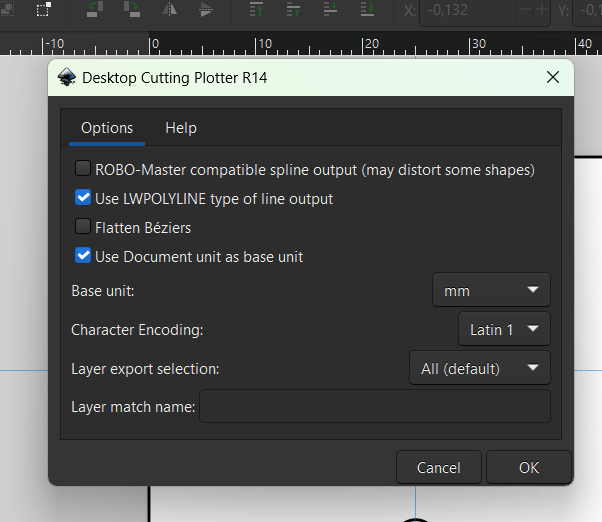Screen dimensions: 602x522
Task: Click the Inkscape logo in dialog title
Action: click(x=66, y=77)
